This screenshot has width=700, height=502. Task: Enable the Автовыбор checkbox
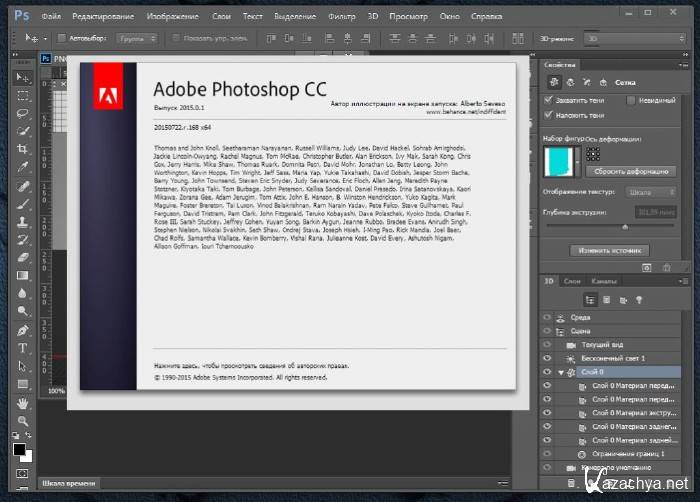click(x=63, y=38)
